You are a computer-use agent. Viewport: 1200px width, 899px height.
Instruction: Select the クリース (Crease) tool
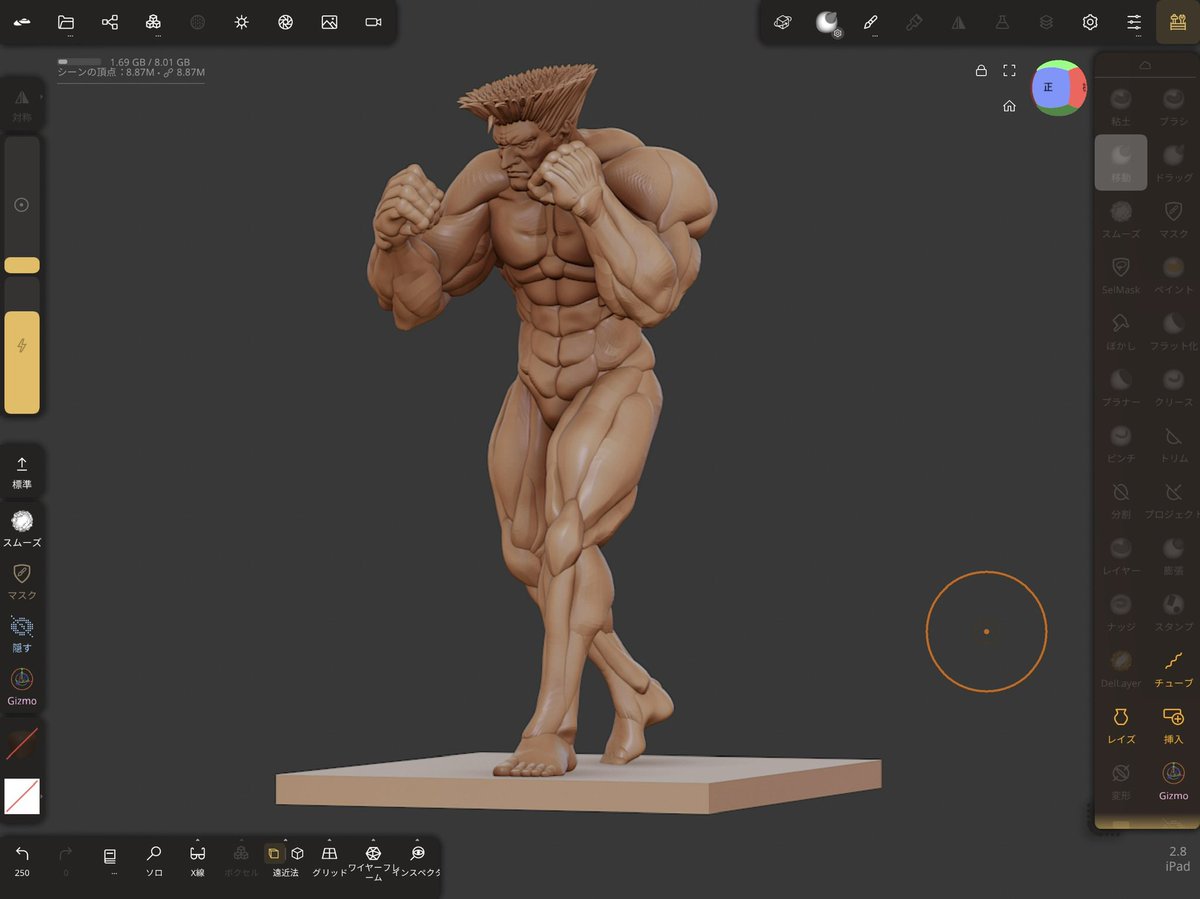click(1173, 387)
